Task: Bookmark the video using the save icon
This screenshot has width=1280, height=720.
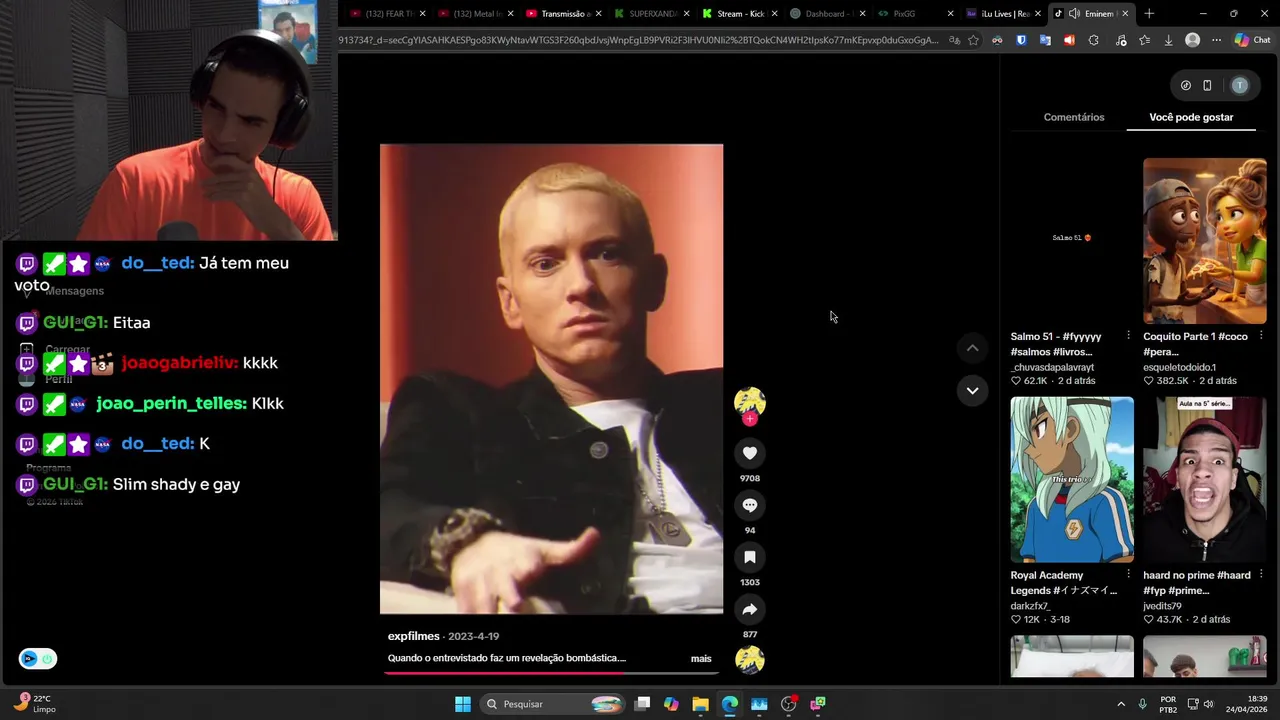Action: point(750,557)
